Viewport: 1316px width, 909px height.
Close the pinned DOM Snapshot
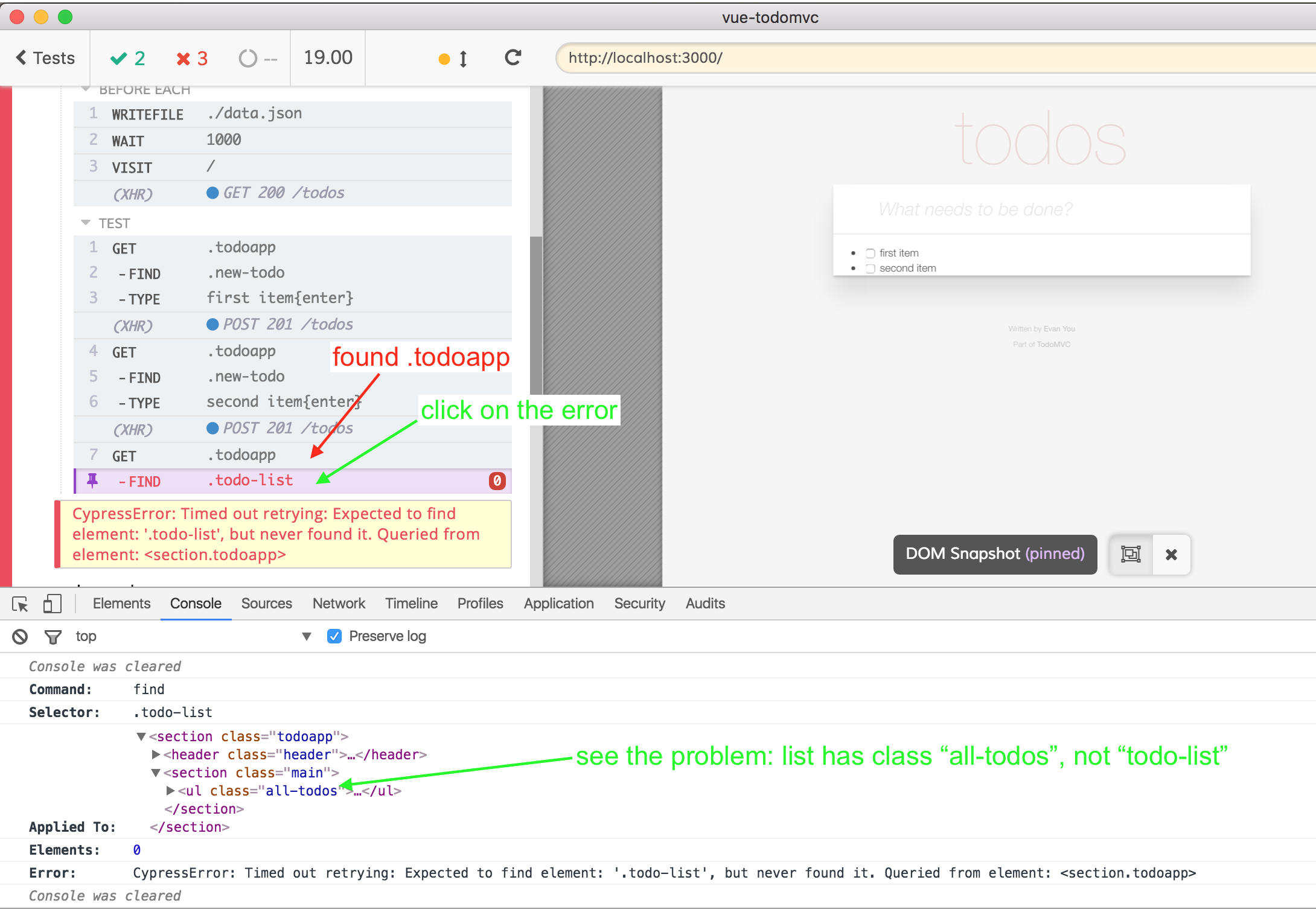[x=1171, y=554]
